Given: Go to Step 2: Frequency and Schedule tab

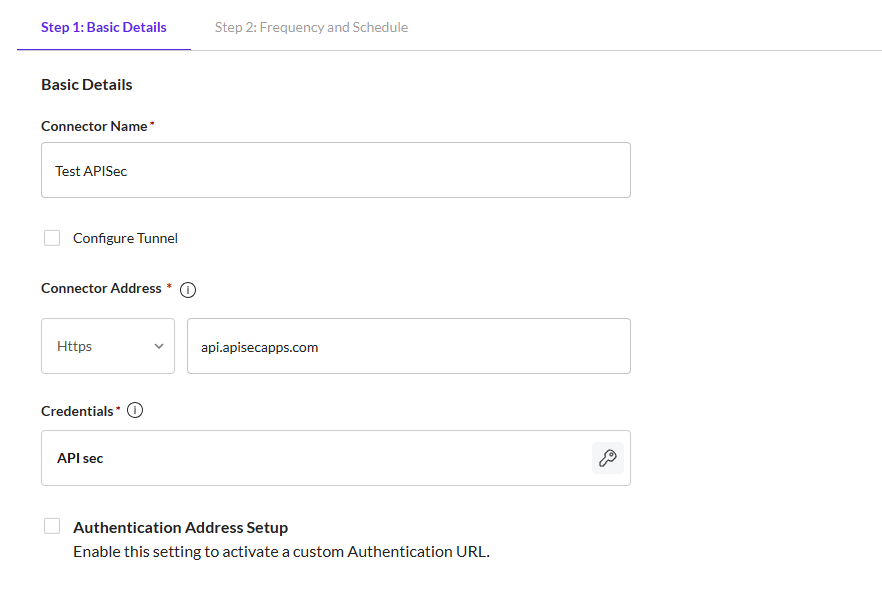Looking at the screenshot, I should pyautogui.click(x=311, y=27).
